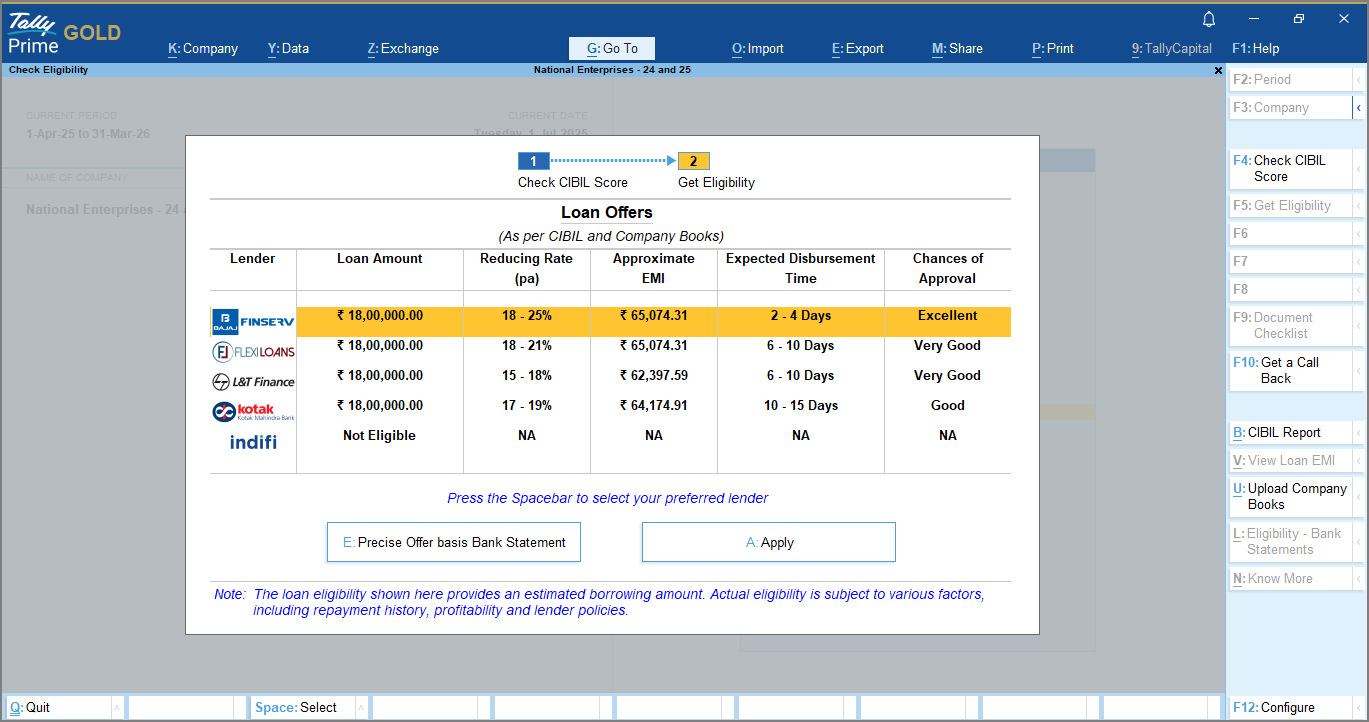Expand arrow beside F4: Check CIBIL Score

(1359, 168)
